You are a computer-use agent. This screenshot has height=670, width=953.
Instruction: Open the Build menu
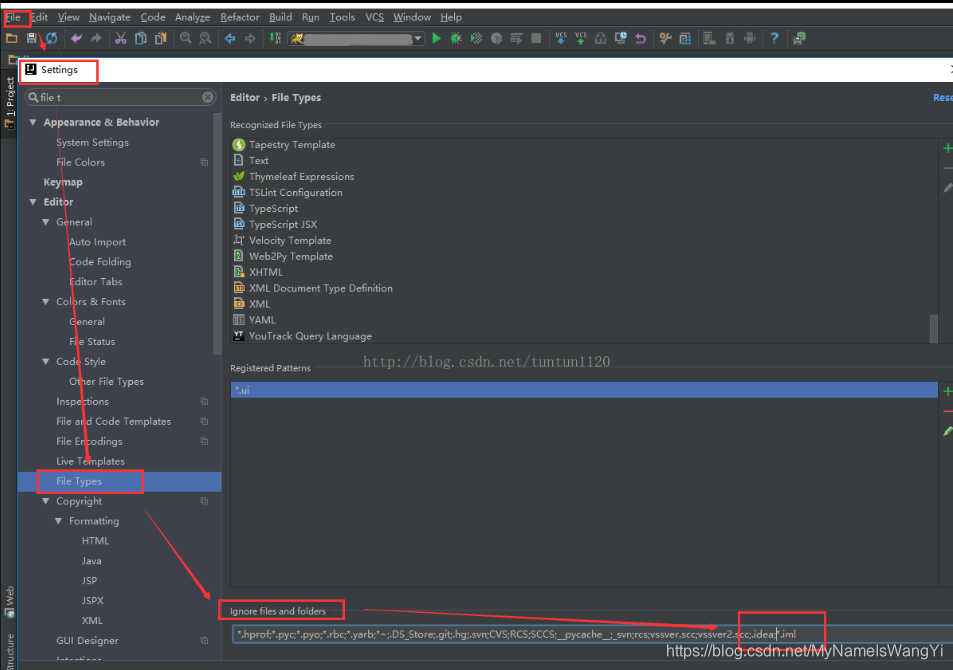point(280,17)
